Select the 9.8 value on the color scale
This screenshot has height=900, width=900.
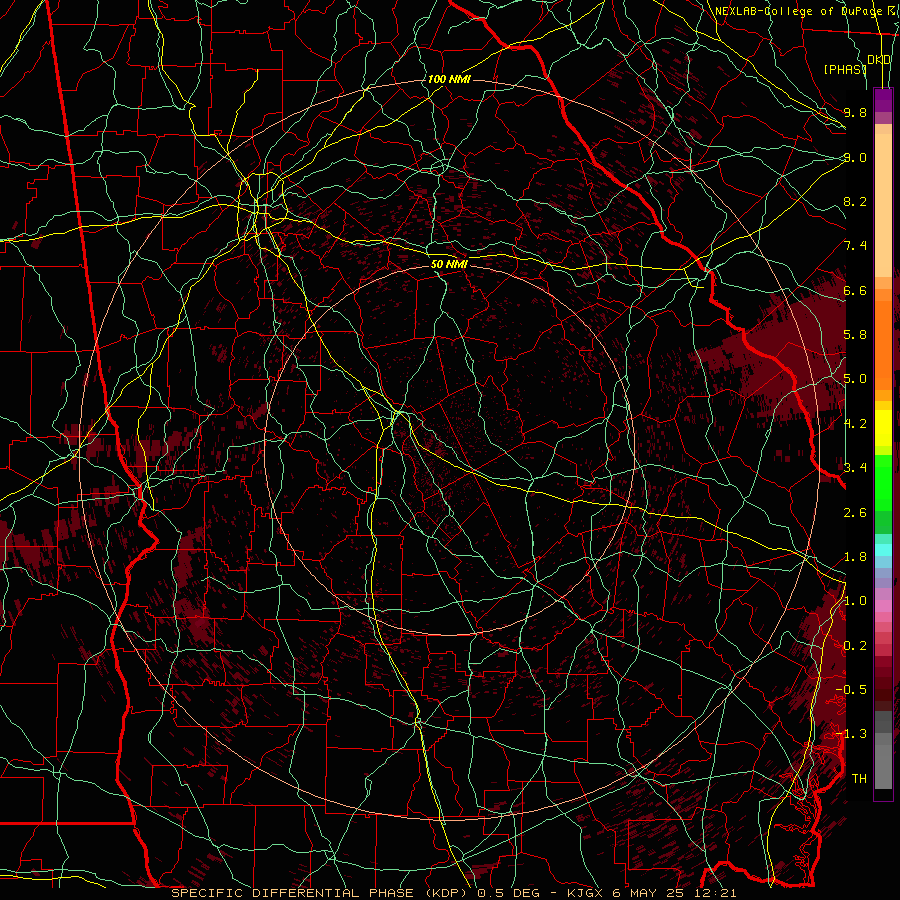(x=855, y=112)
